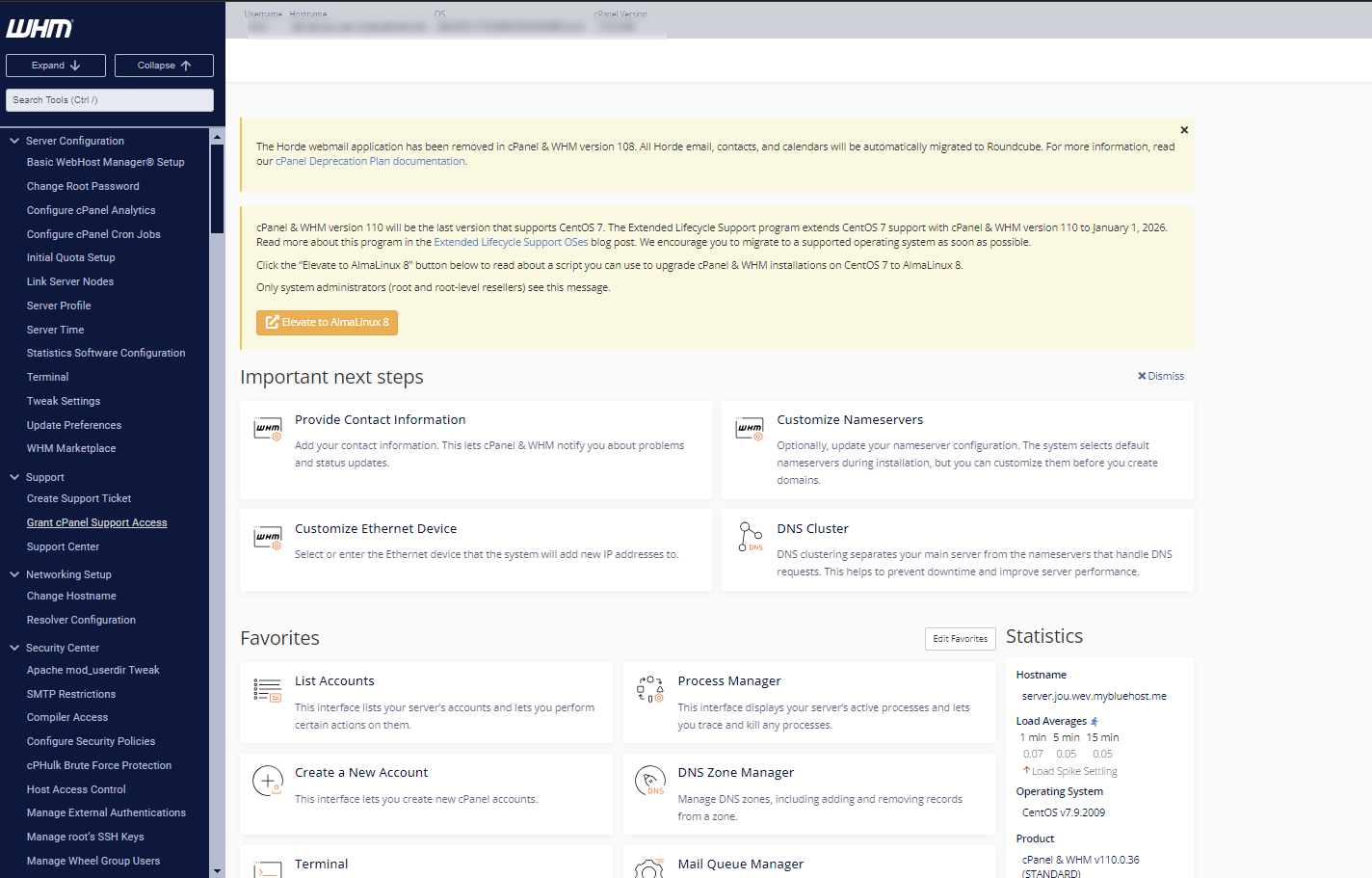Viewport: 1372px width, 878px height.
Task: Open cPHulk Brute Force Protection
Action: pyautogui.click(x=99, y=765)
